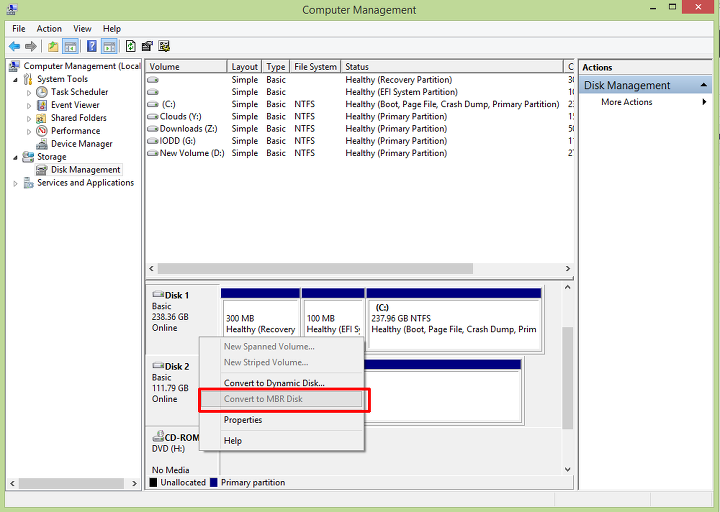The width and height of the screenshot is (720, 512).
Task: Select the Disk Management tree icon
Action: (x=42, y=170)
